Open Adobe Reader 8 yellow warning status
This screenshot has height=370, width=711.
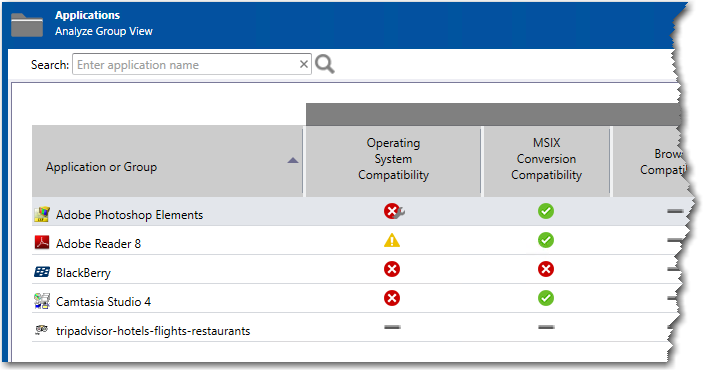tap(392, 240)
